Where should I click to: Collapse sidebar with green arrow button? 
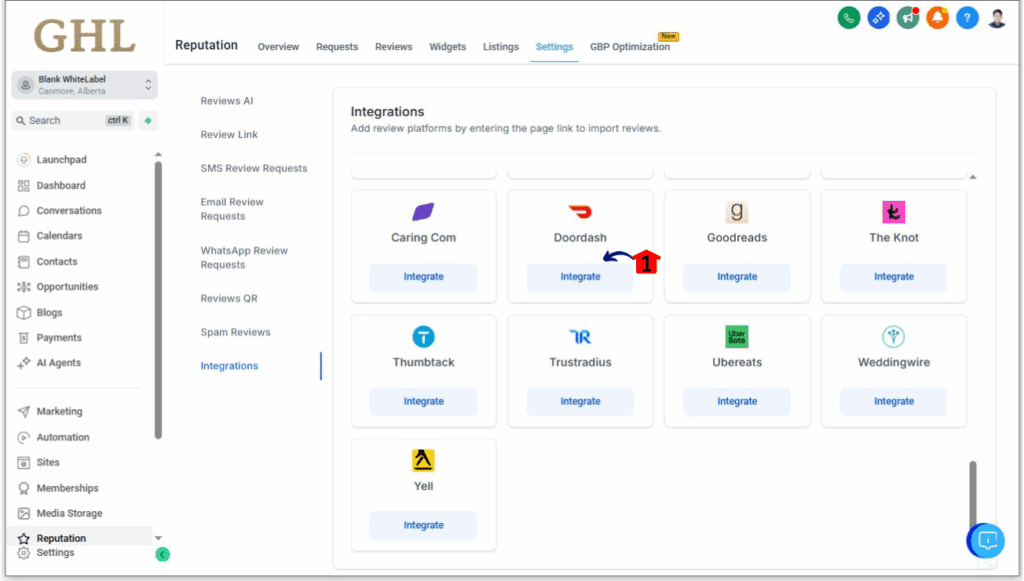163,554
